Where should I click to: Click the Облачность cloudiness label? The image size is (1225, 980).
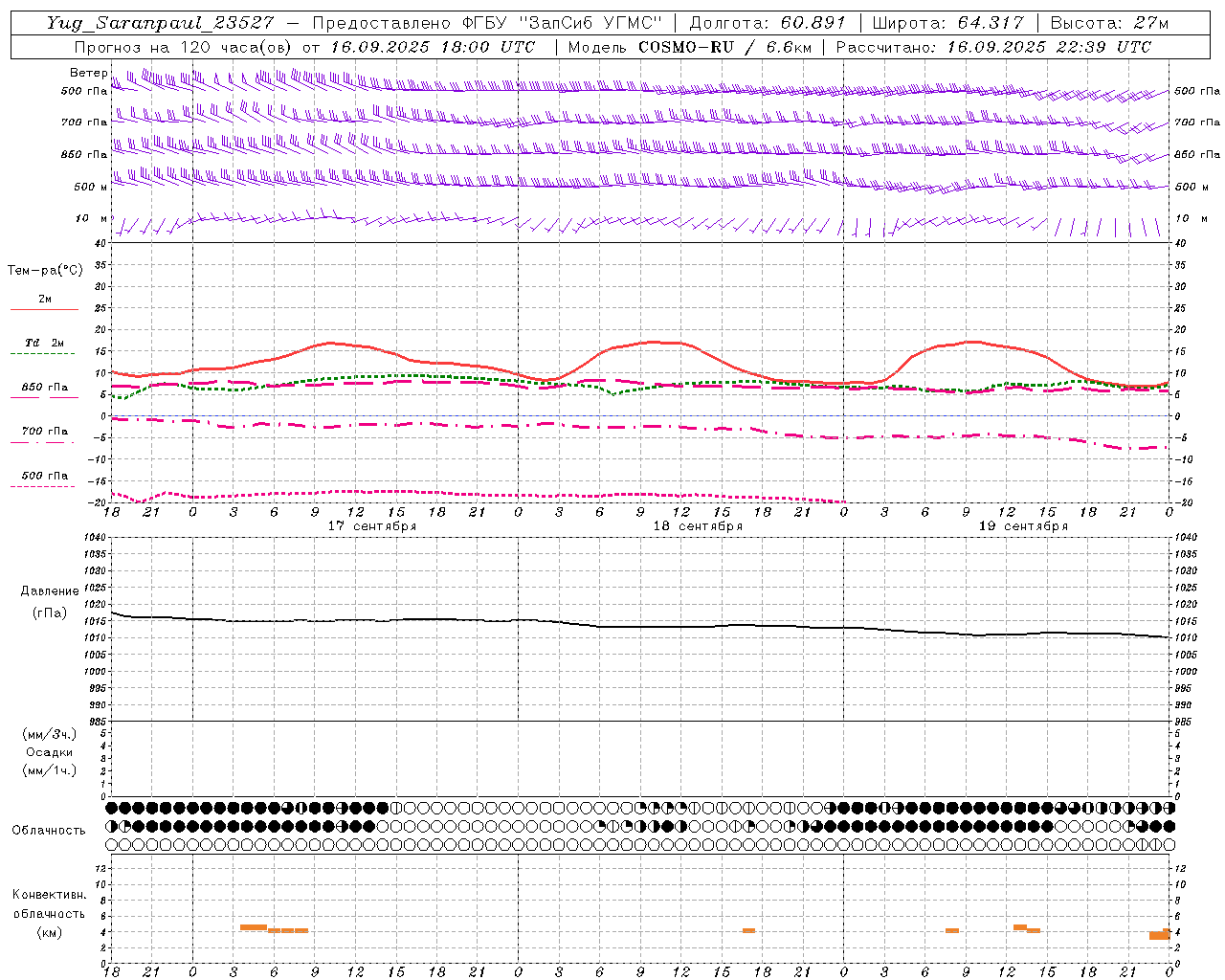(x=49, y=831)
